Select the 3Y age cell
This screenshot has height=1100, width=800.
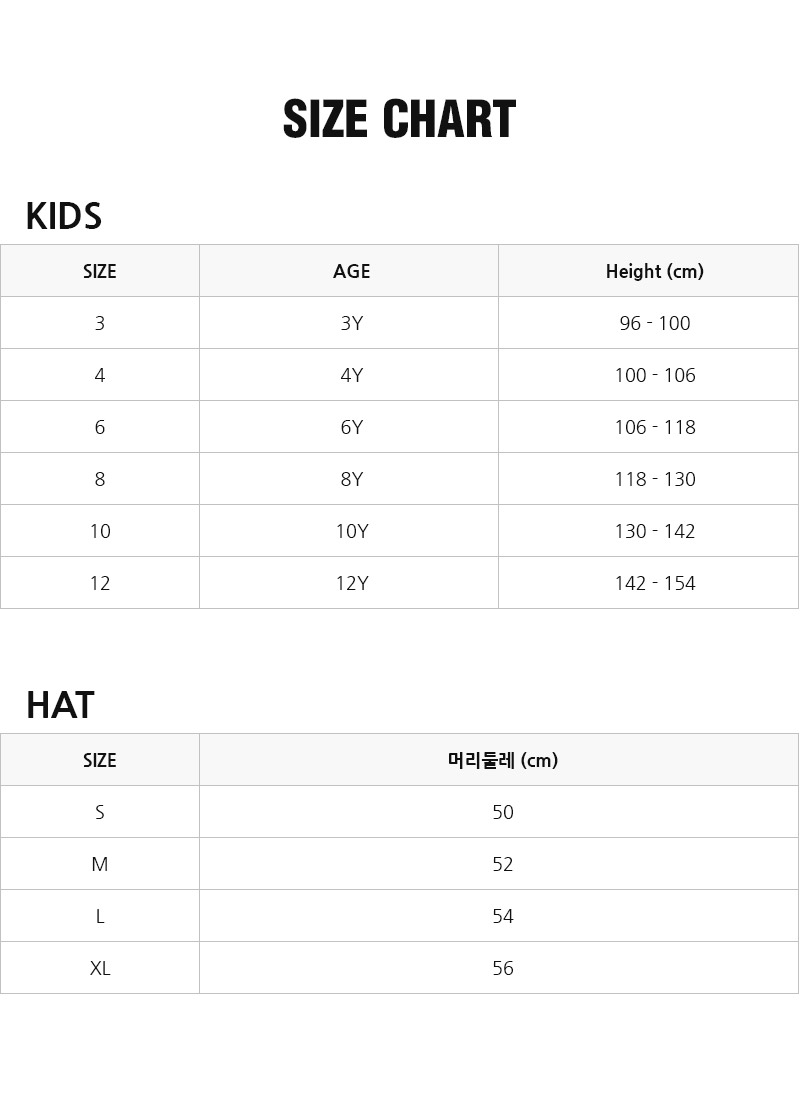point(351,323)
